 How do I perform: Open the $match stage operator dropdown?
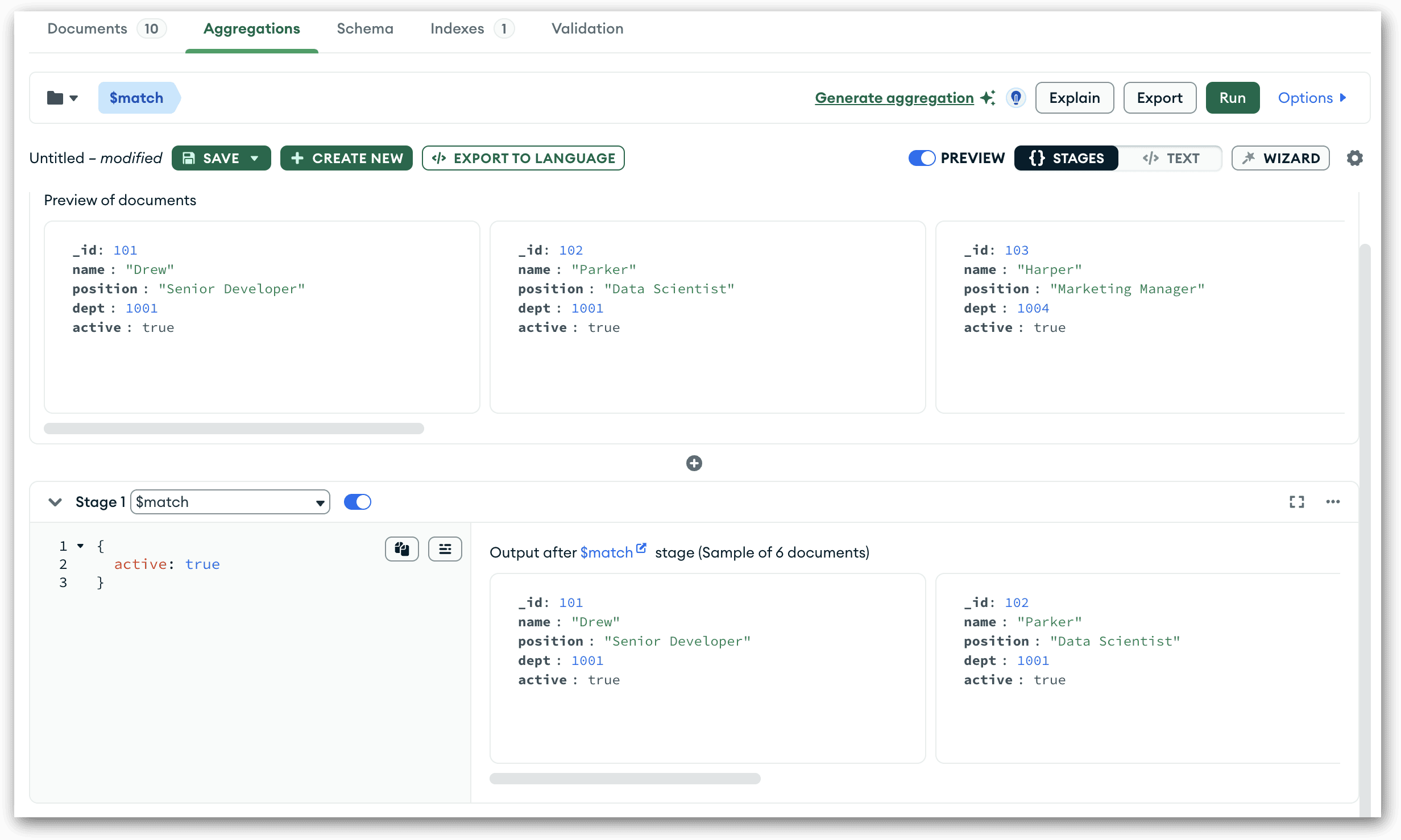click(230, 502)
